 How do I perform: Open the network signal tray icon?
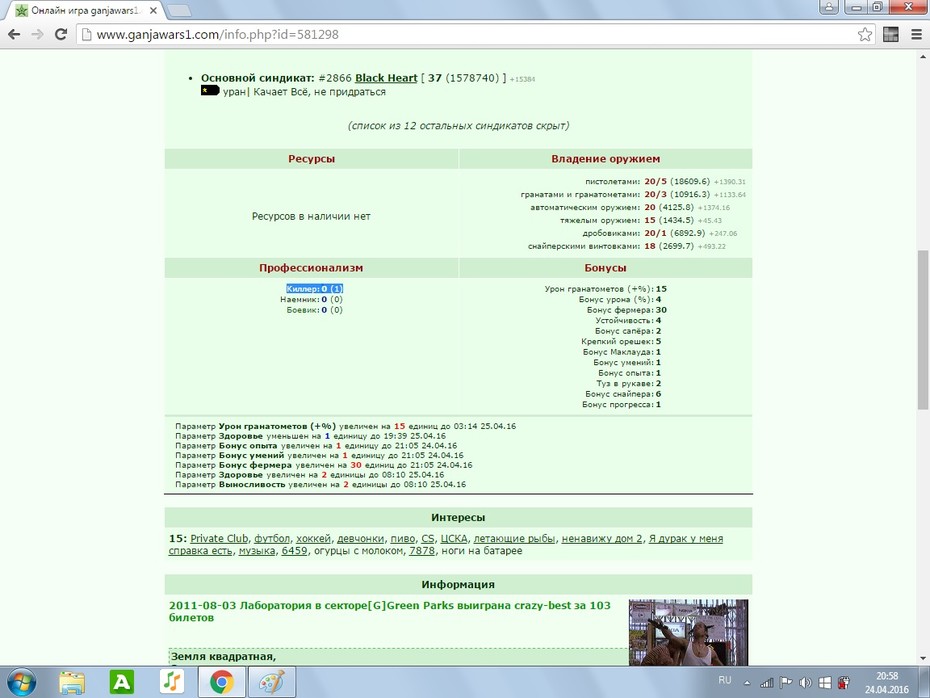point(766,683)
